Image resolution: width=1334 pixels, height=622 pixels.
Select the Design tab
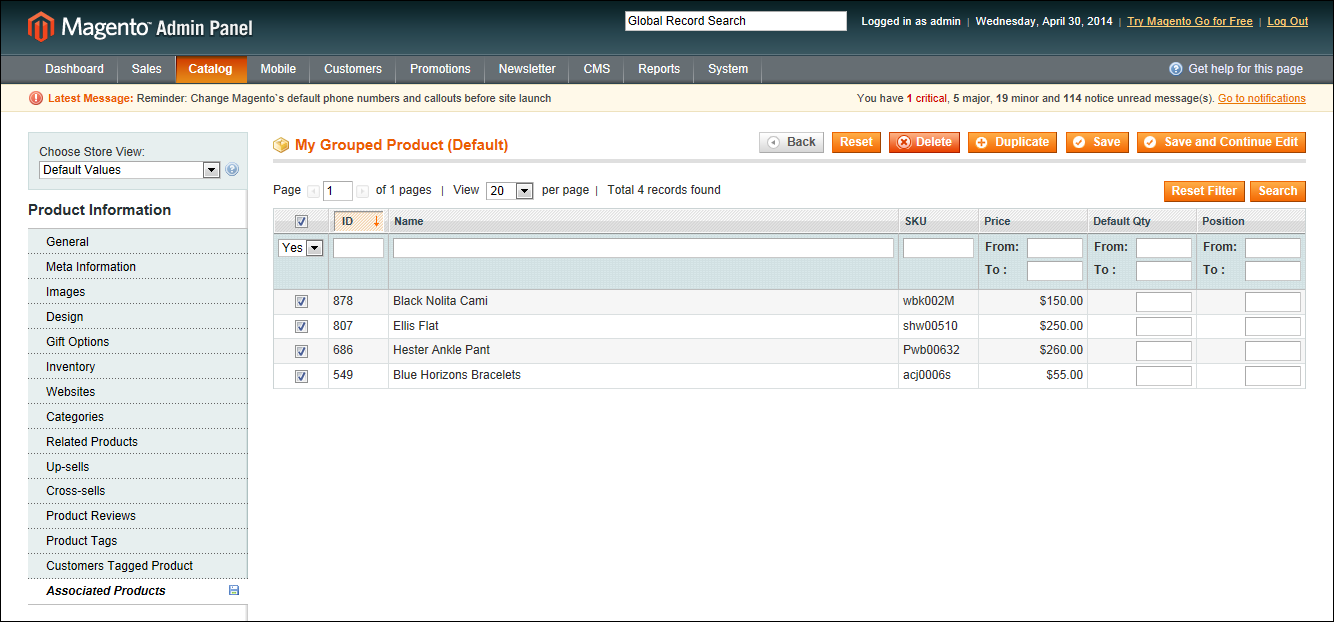point(138,317)
